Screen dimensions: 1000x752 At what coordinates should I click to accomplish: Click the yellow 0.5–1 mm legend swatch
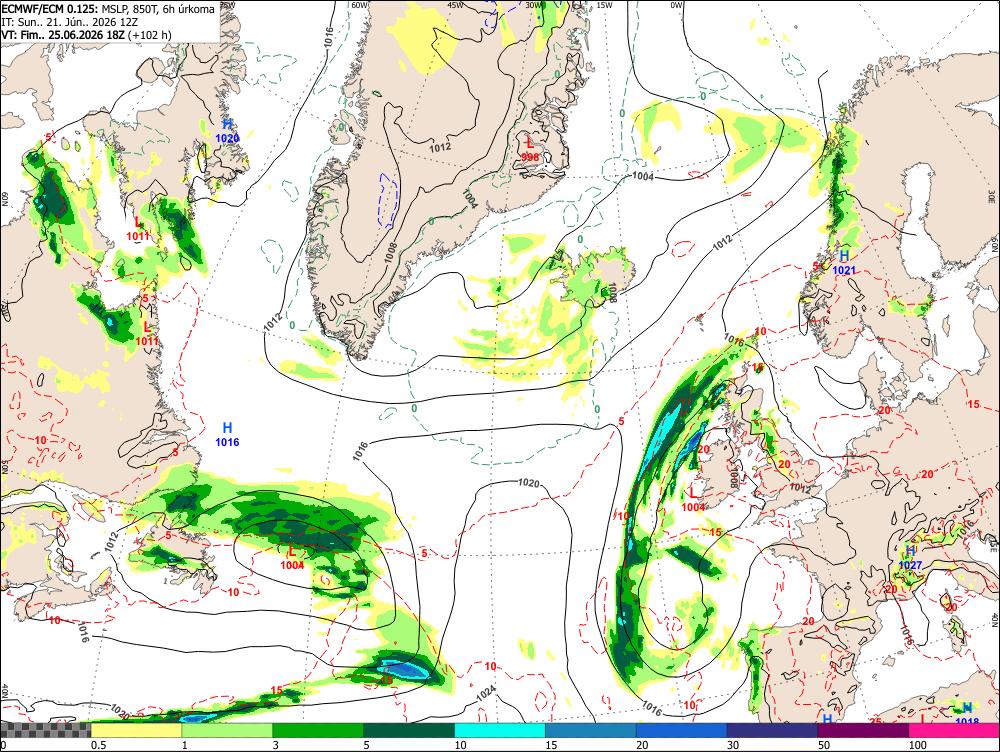coord(136,730)
